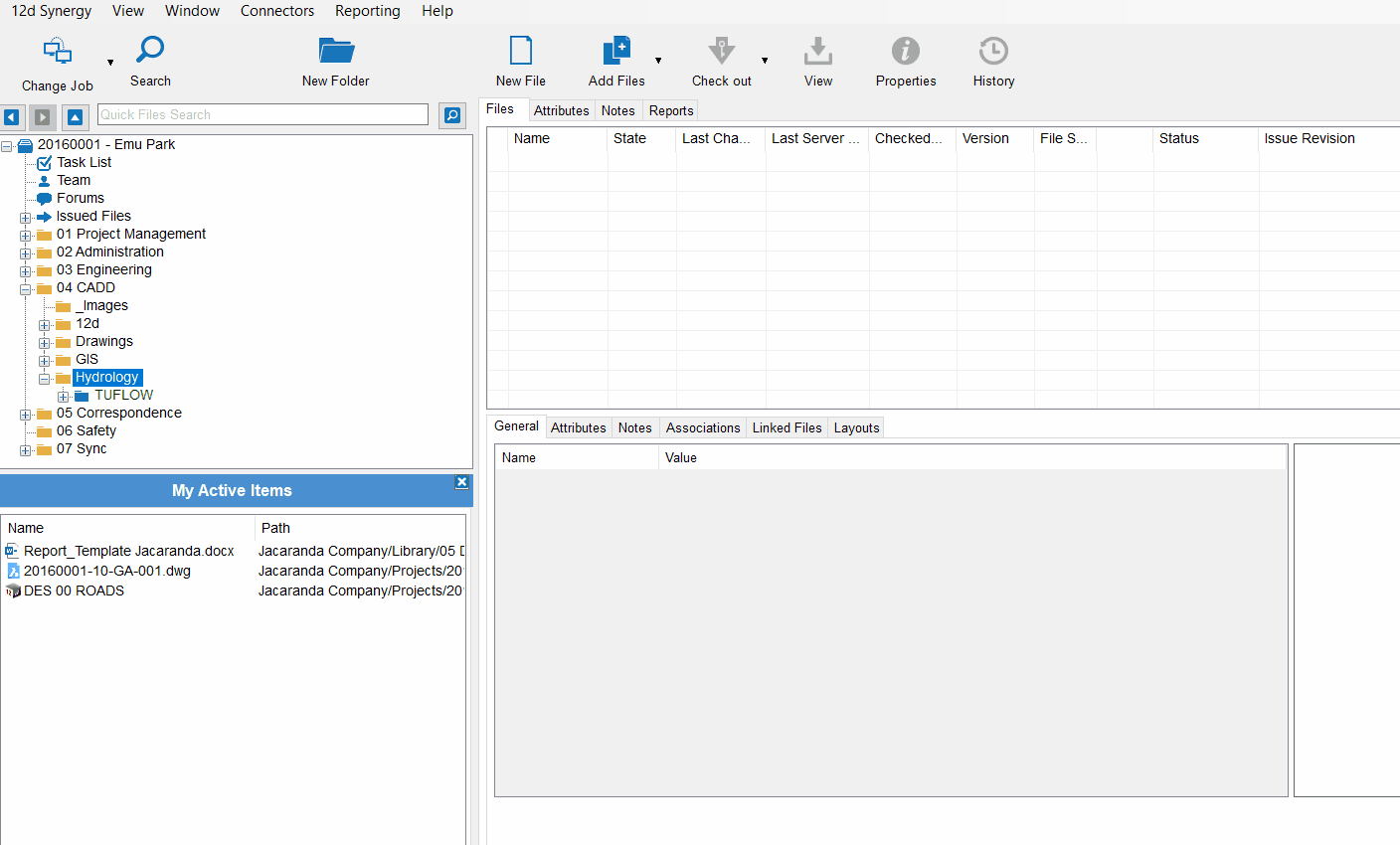Expand the TUFLOW folder node
Screen dimensions: 1400x845
pyautogui.click(x=64, y=397)
